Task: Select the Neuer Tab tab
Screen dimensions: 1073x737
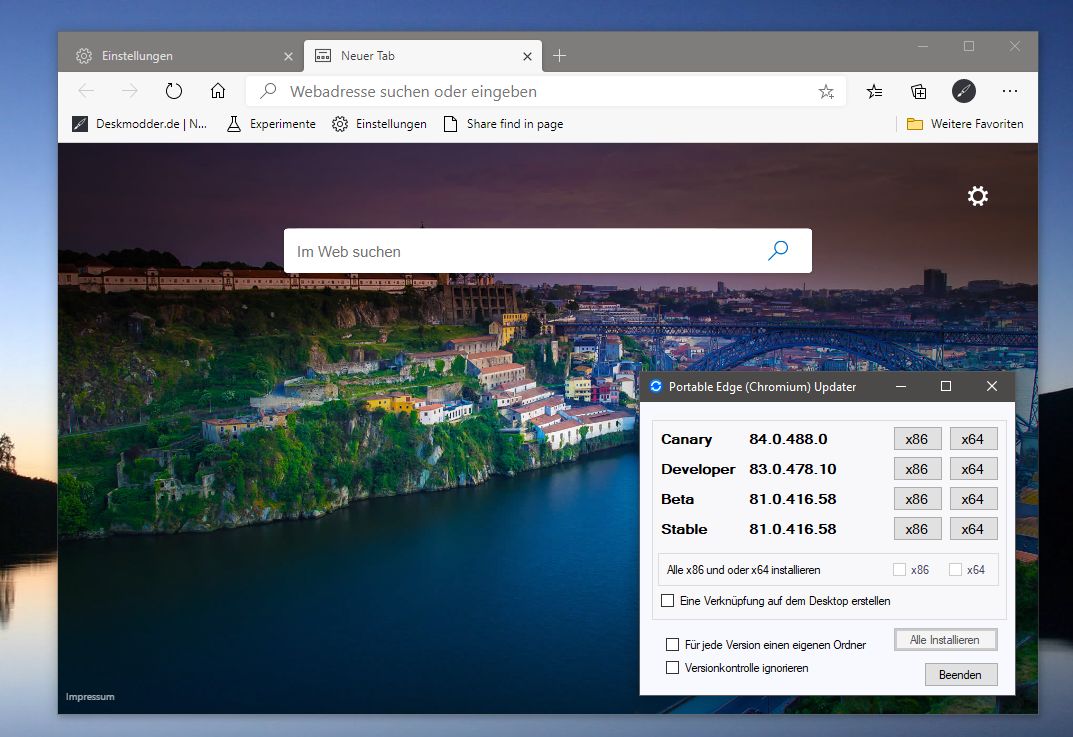Action: pos(423,55)
